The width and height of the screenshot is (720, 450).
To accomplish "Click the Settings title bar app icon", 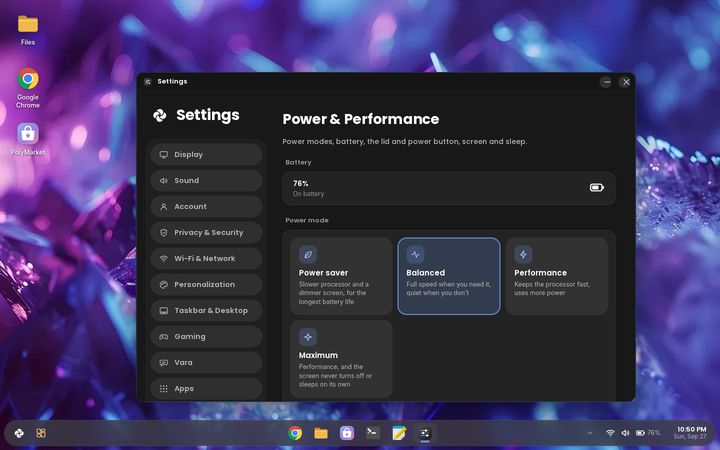I will click(147, 82).
